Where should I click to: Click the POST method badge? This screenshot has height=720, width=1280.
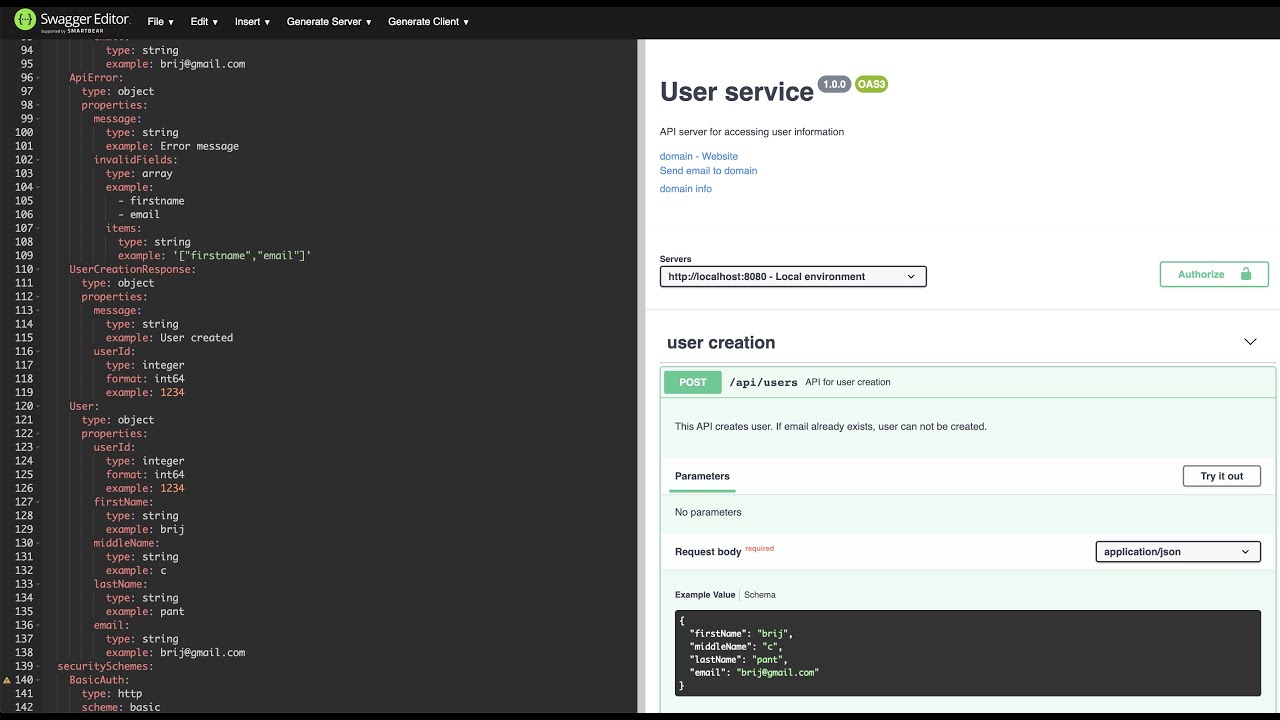(693, 382)
